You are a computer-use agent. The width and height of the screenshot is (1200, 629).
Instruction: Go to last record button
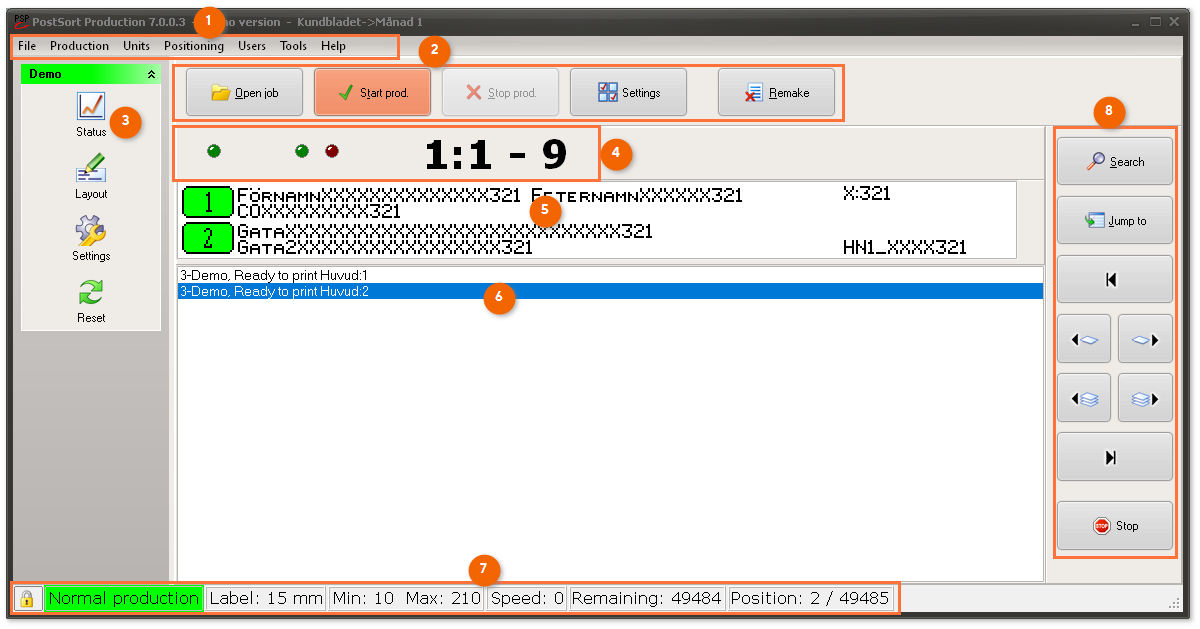(1115, 457)
